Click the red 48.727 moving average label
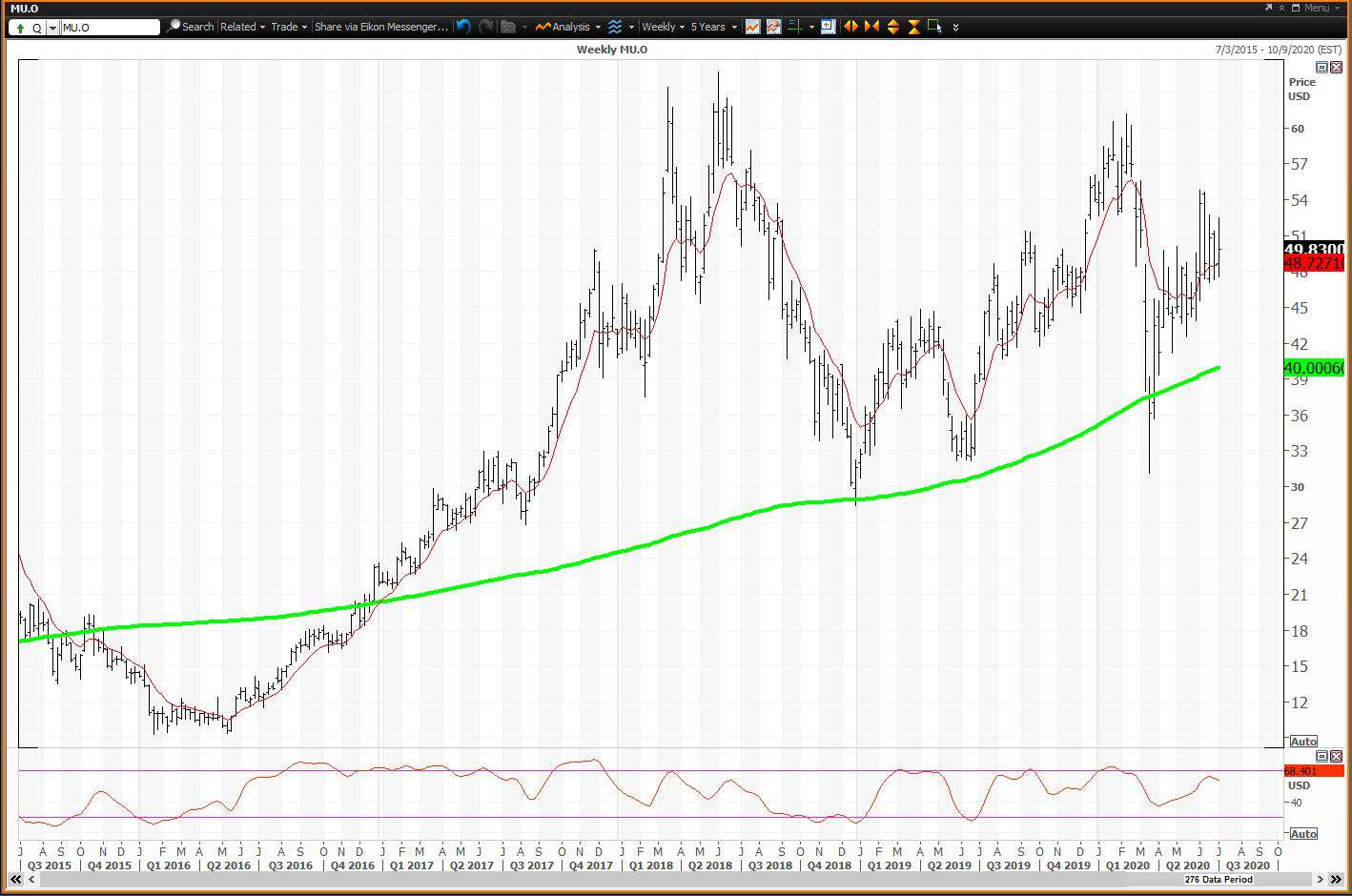Screen dimensions: 1352x896 click(x=1314, y=263)
